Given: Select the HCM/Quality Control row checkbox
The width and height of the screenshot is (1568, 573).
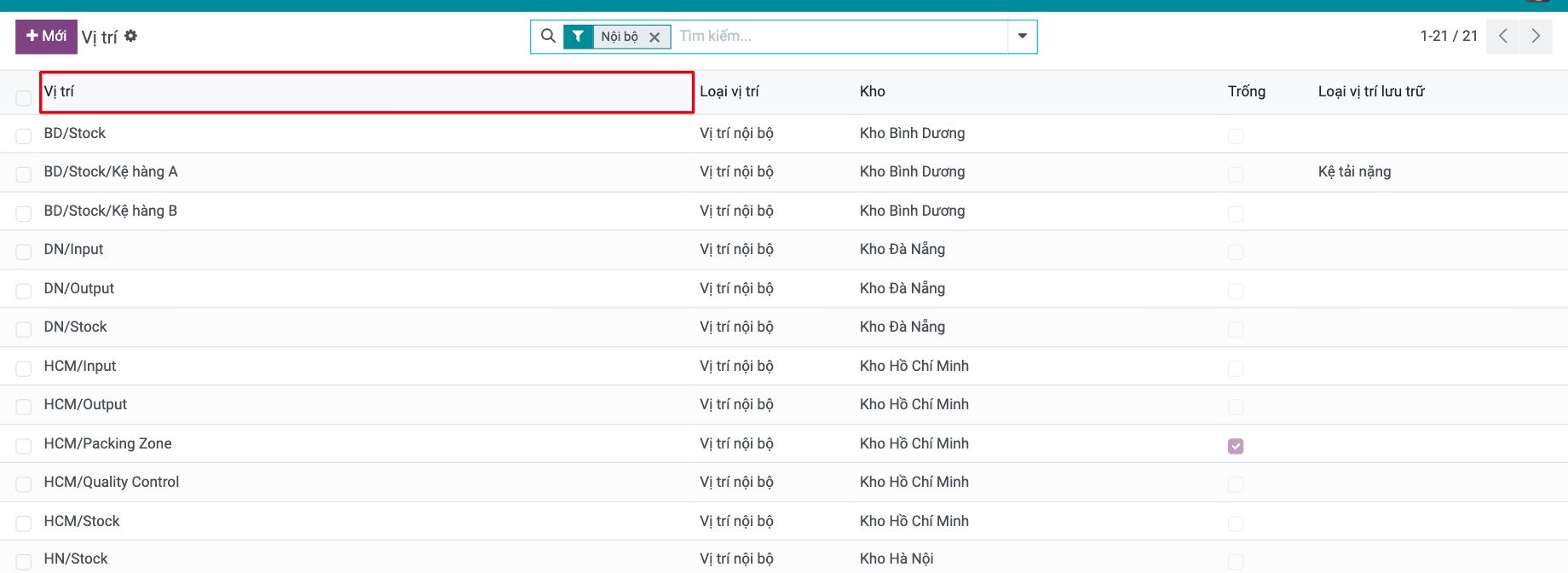Looking at the screenshot, I should (24, 485).
